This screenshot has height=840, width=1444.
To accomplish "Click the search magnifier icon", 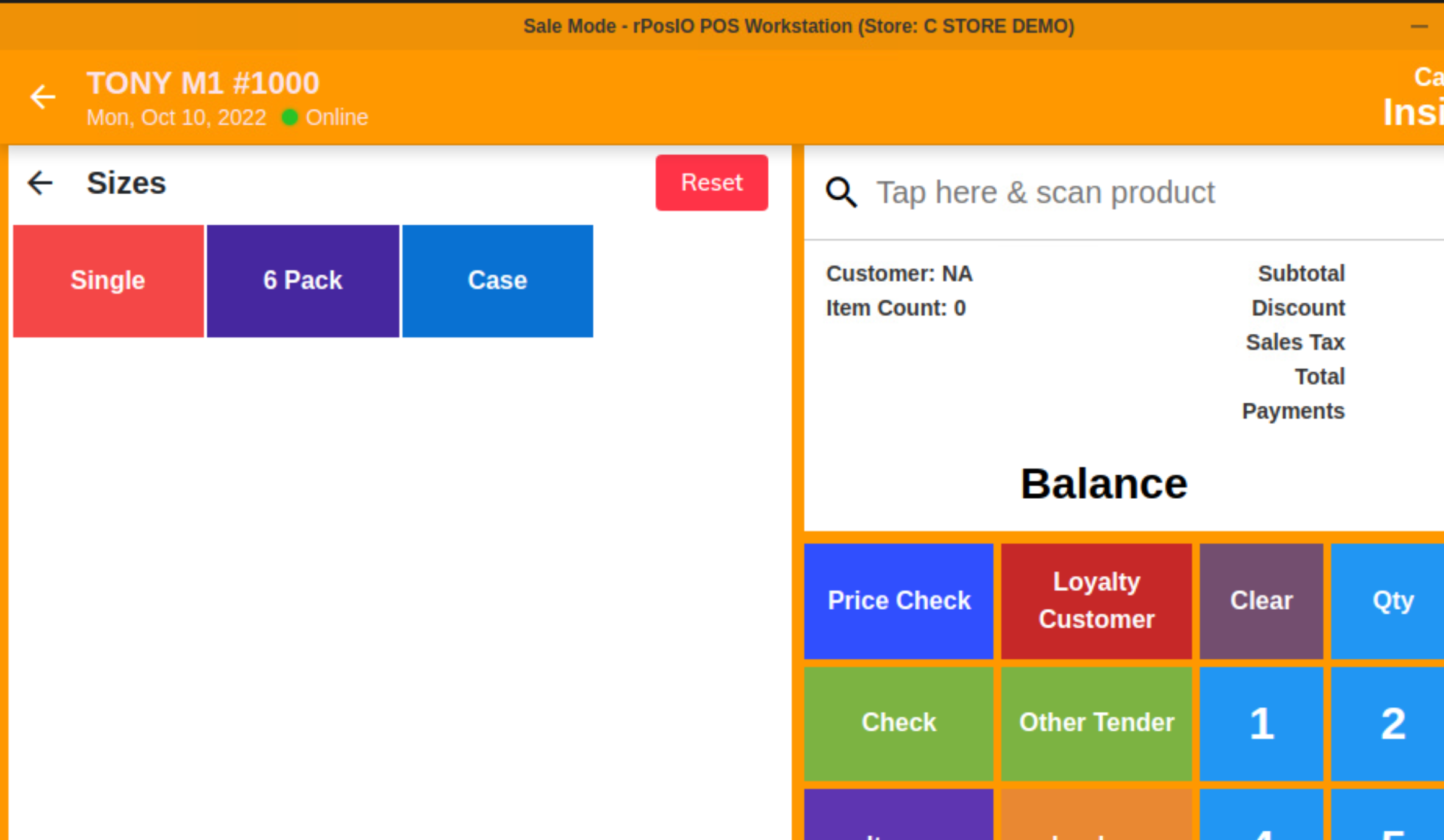I will (841, 192).
